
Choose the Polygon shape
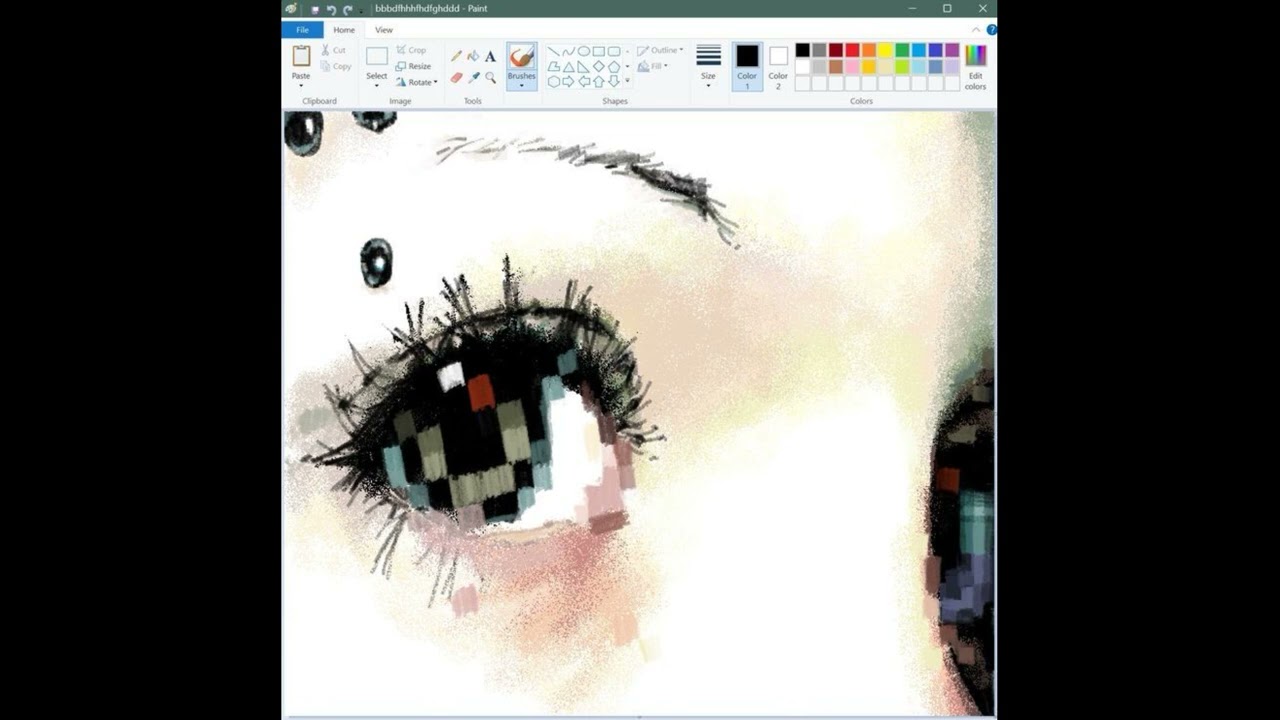tap(554, 67)
